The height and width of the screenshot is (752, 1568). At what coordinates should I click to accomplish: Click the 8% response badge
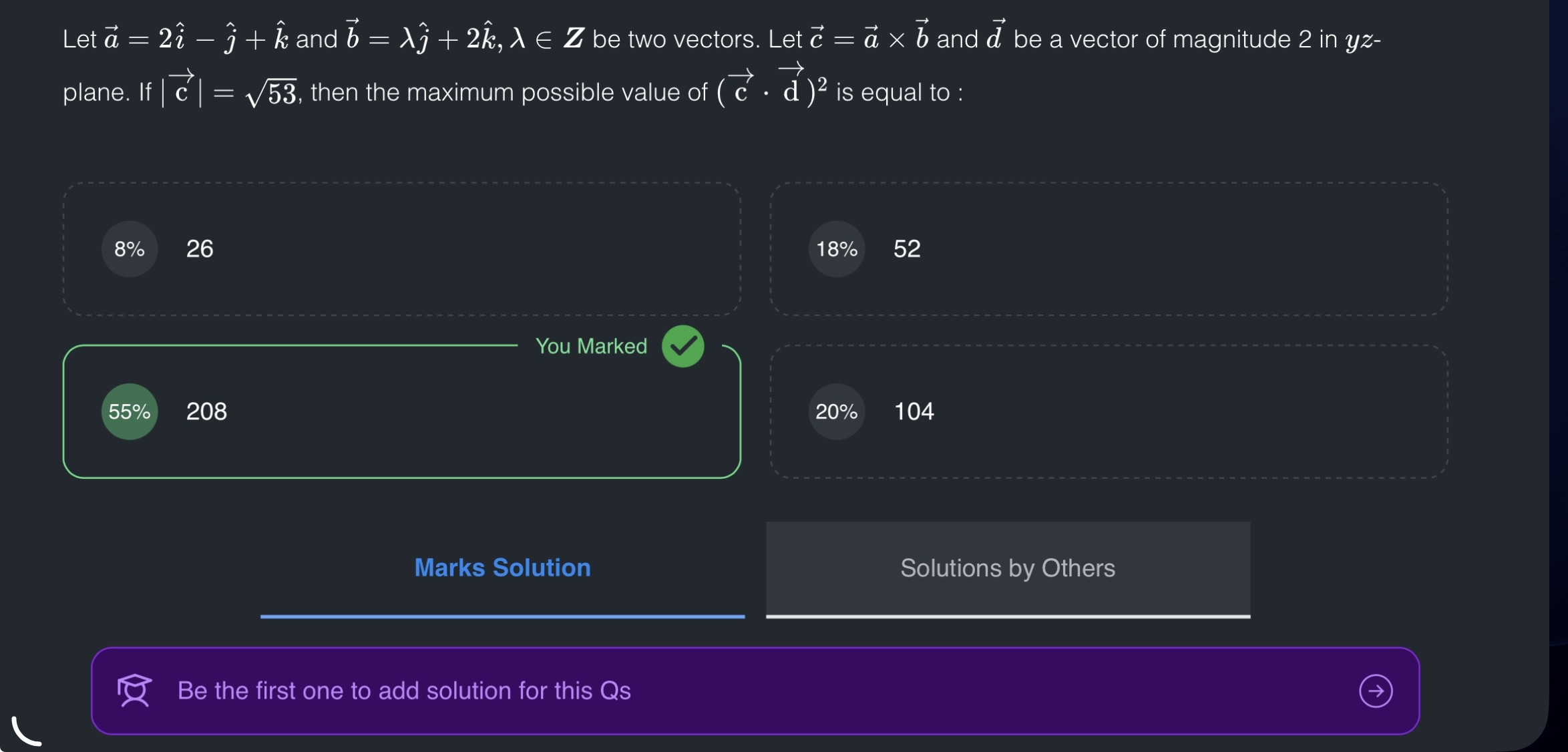pos(130,249)
